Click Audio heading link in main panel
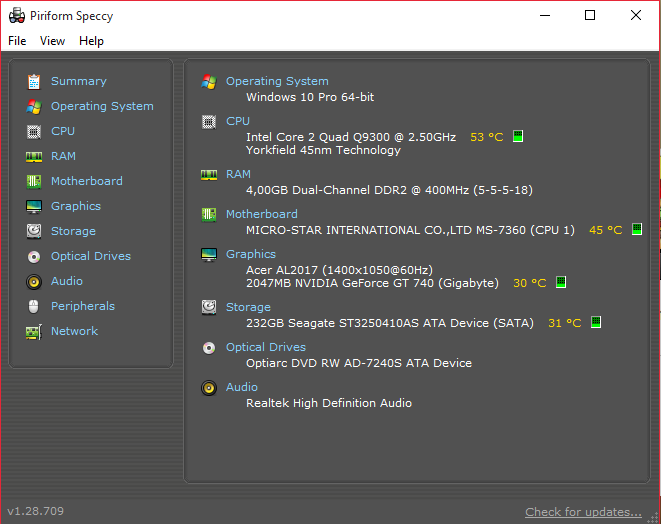Viewport: 661px width, 524px height. (x=242, y=387)
